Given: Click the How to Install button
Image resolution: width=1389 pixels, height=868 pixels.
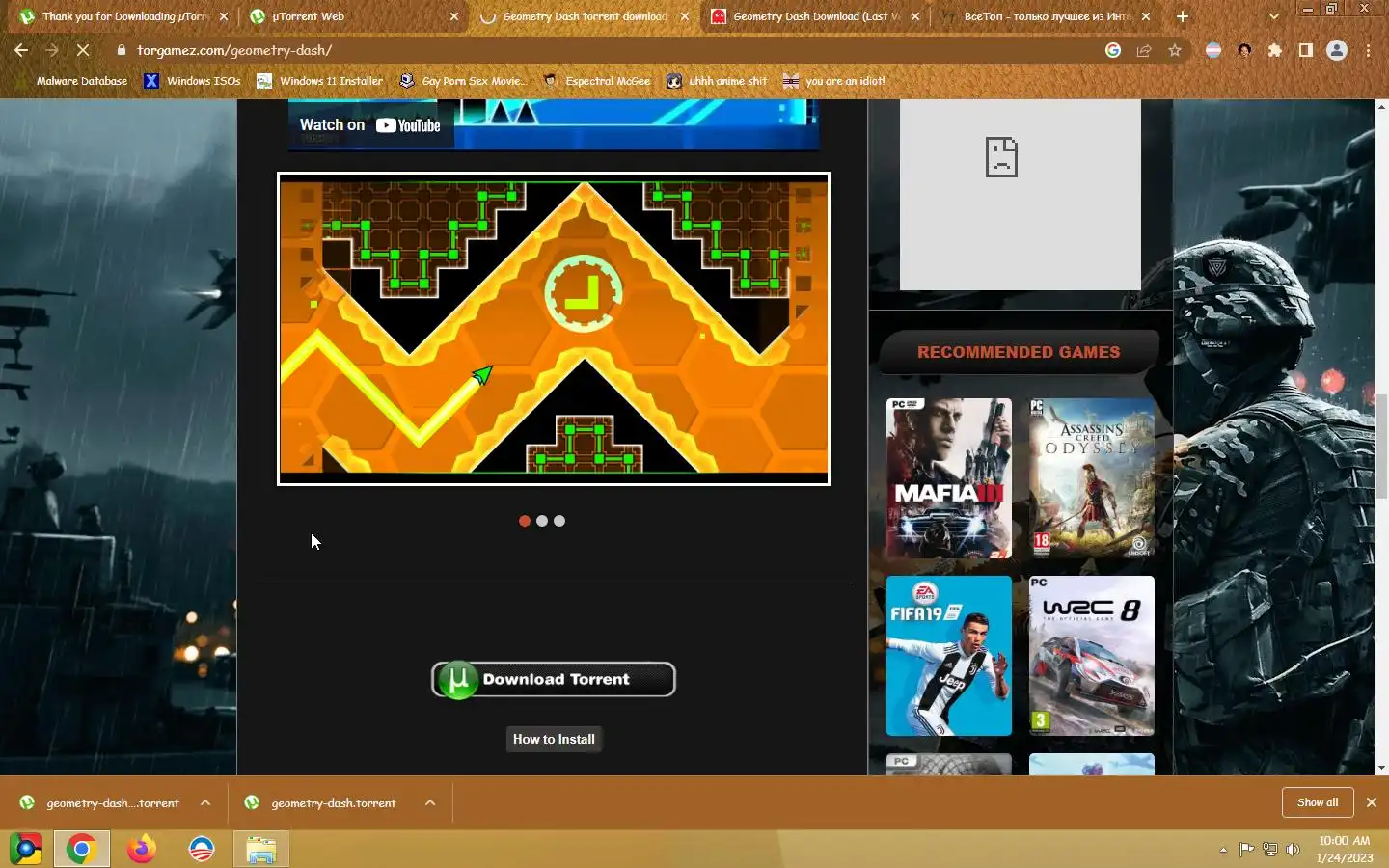Looking at the screenshot, I should tap(554, 740).
